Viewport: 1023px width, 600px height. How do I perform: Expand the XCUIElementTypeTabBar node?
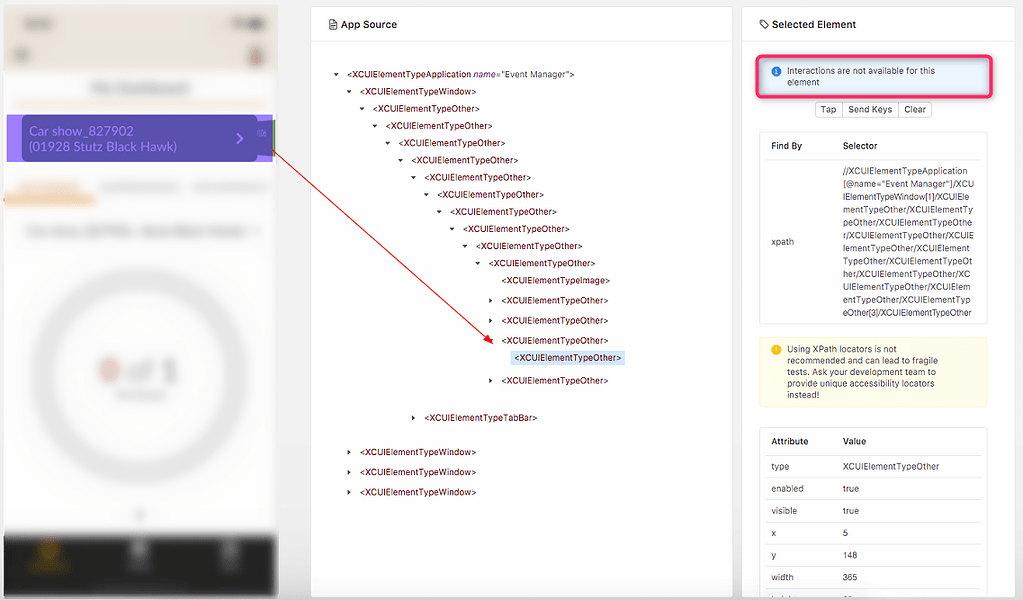click(x=413, y=417)
